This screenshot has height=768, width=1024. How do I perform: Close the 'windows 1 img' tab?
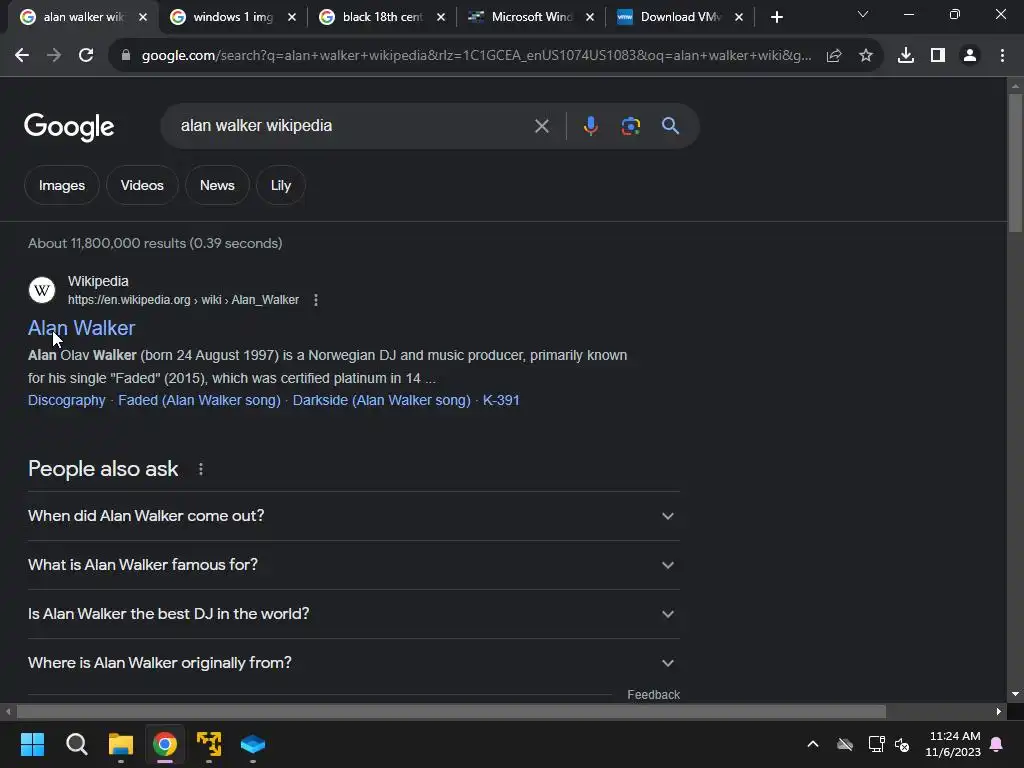tap(292, 17)
